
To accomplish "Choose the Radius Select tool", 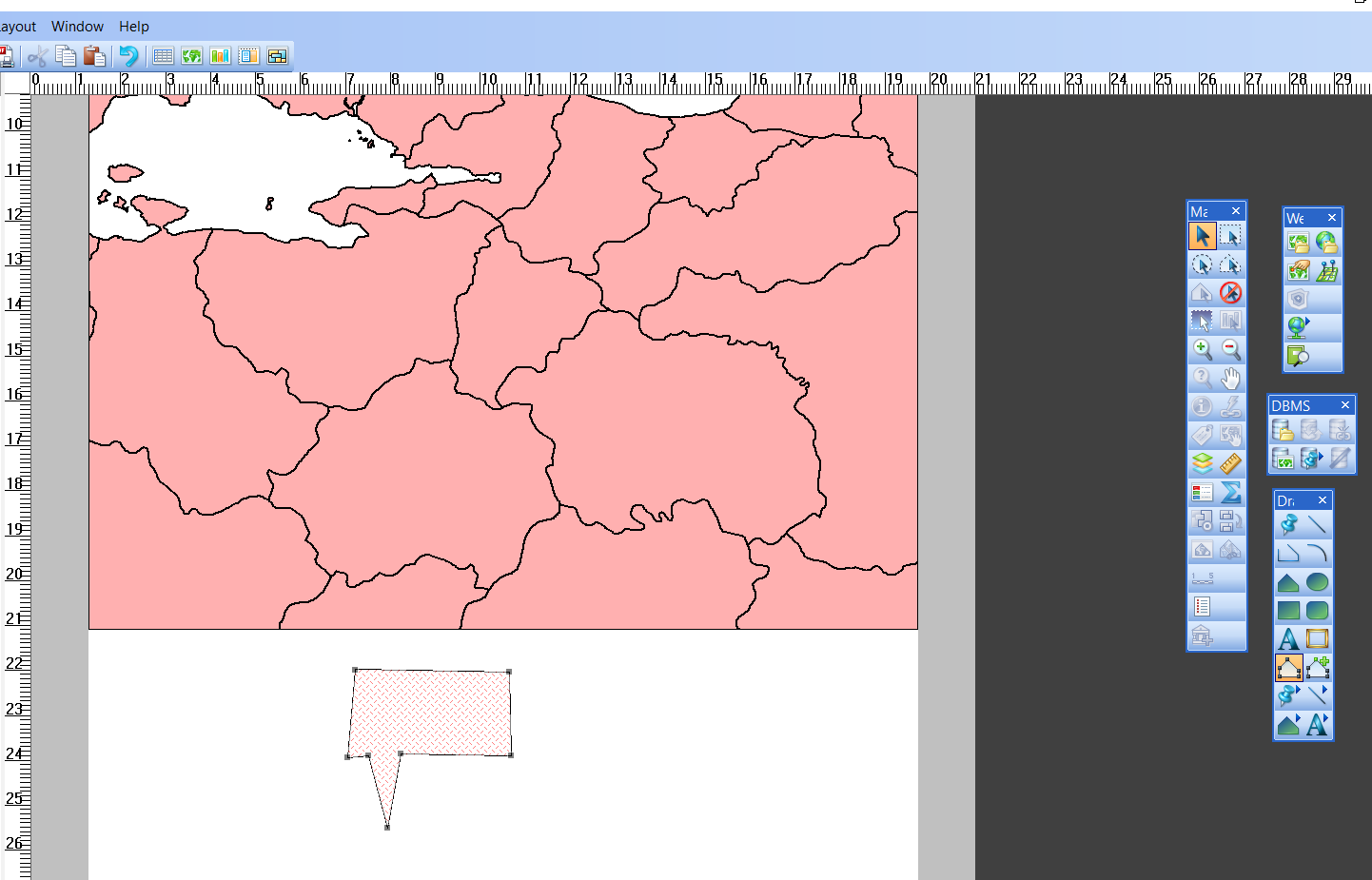I will pos(1203,264).
